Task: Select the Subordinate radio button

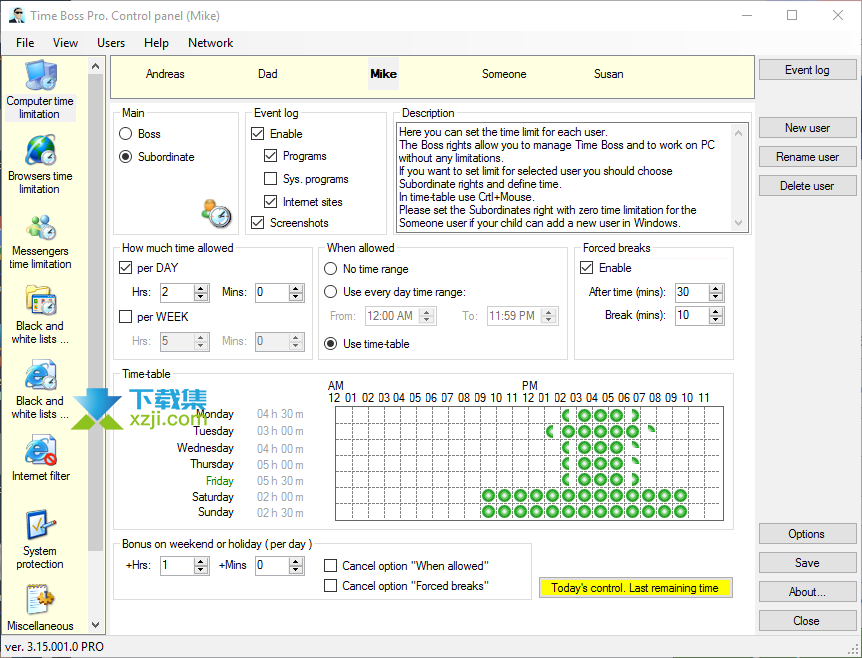Action: tap(126, 157)
